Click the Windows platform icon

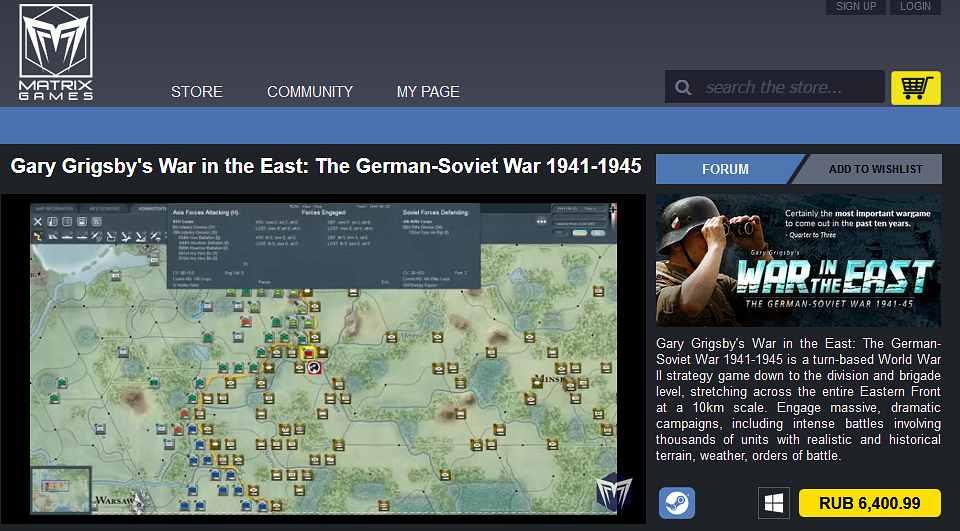pos(774,503)
